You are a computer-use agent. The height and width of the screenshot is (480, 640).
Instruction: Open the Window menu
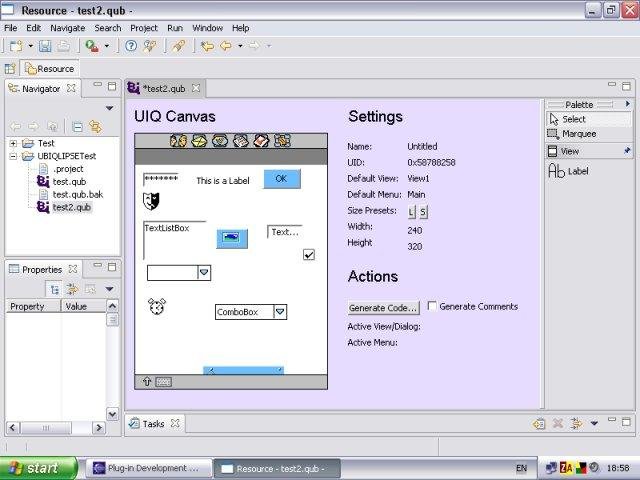pos(207,28)
